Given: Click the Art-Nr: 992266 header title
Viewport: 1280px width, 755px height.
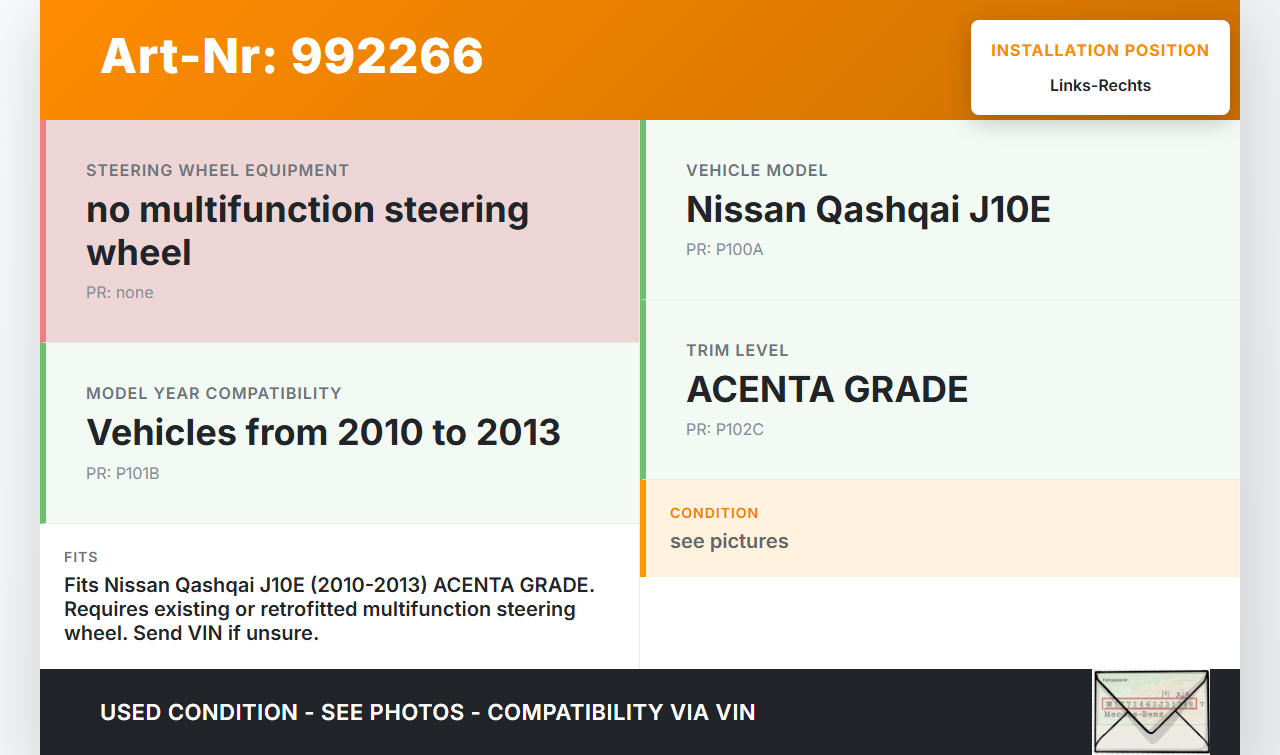Looking at the screenshot, I should [292, 56].
